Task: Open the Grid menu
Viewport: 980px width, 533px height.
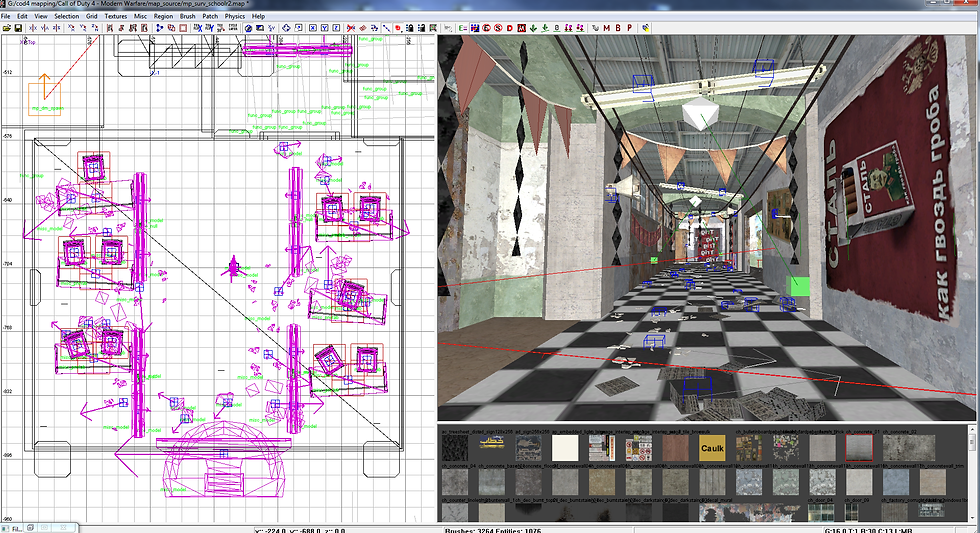Action: [92, 16]
